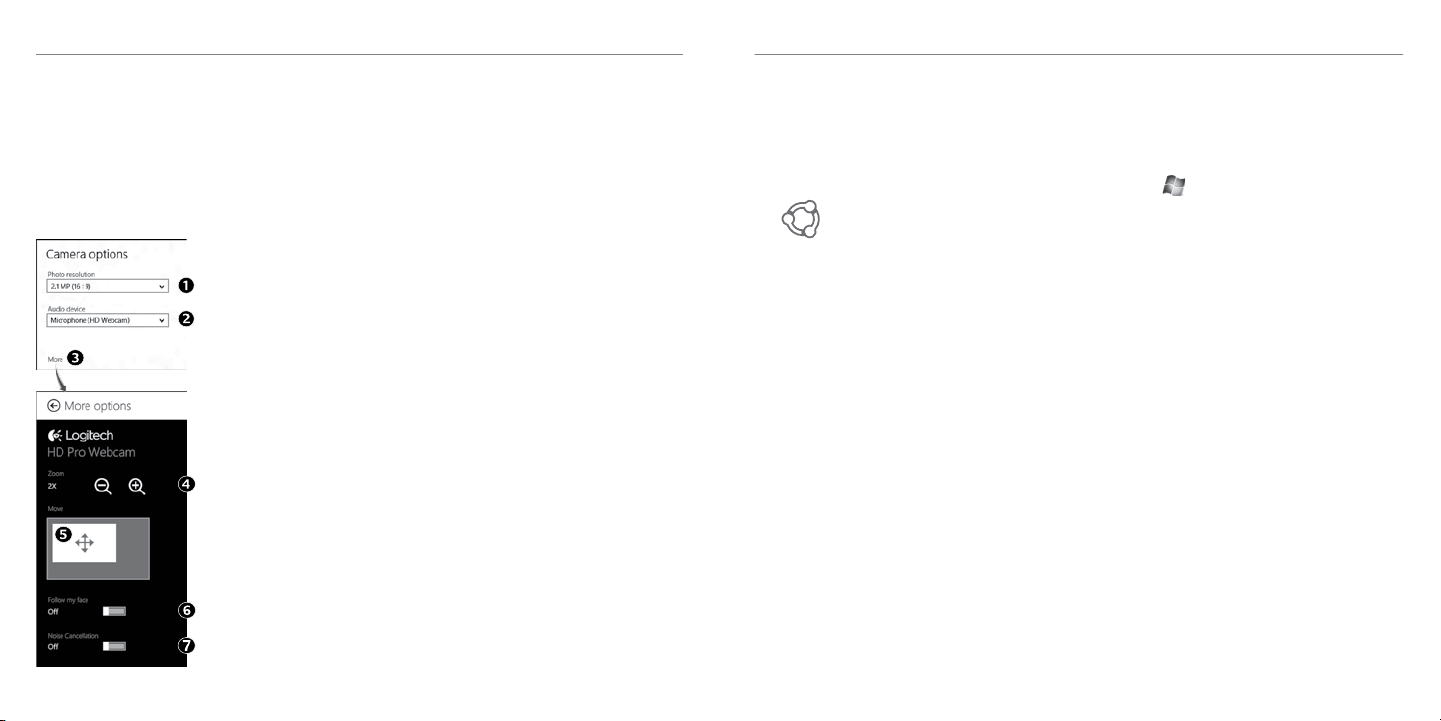Toggle the Follow my face switch
1441x721 pixels.
click(114, 610)
